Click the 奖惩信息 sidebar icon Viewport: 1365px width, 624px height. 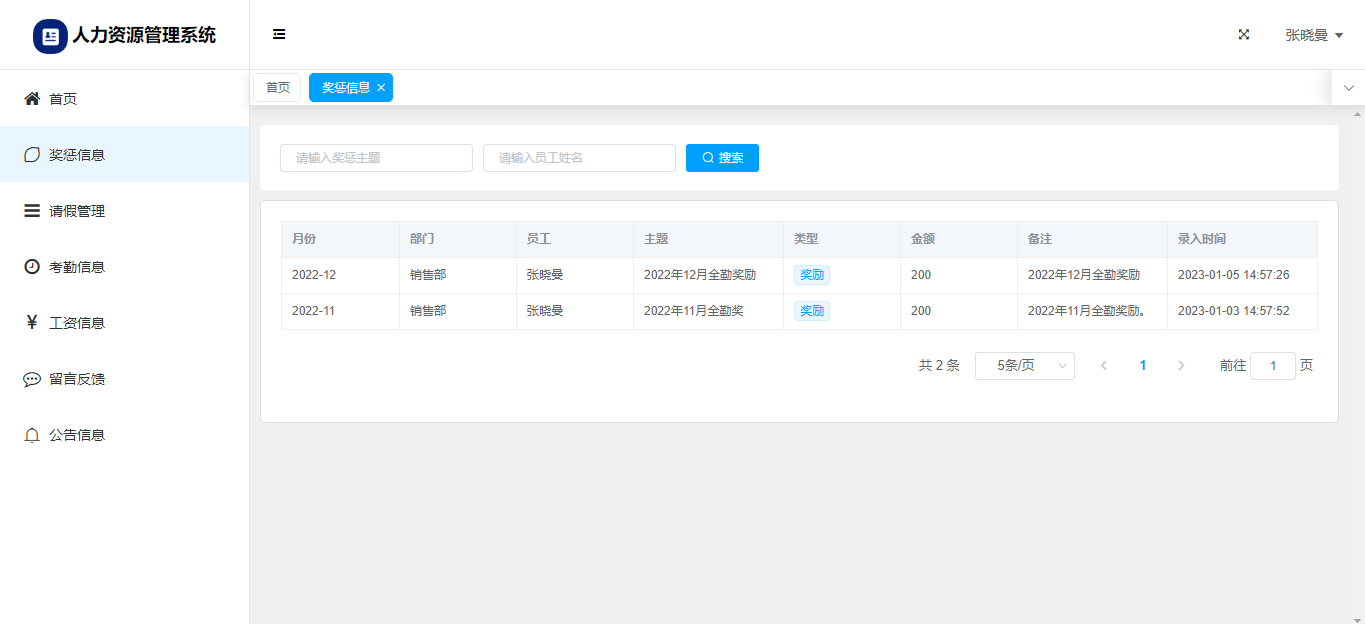pyautogui.click(x=32, y=155)
